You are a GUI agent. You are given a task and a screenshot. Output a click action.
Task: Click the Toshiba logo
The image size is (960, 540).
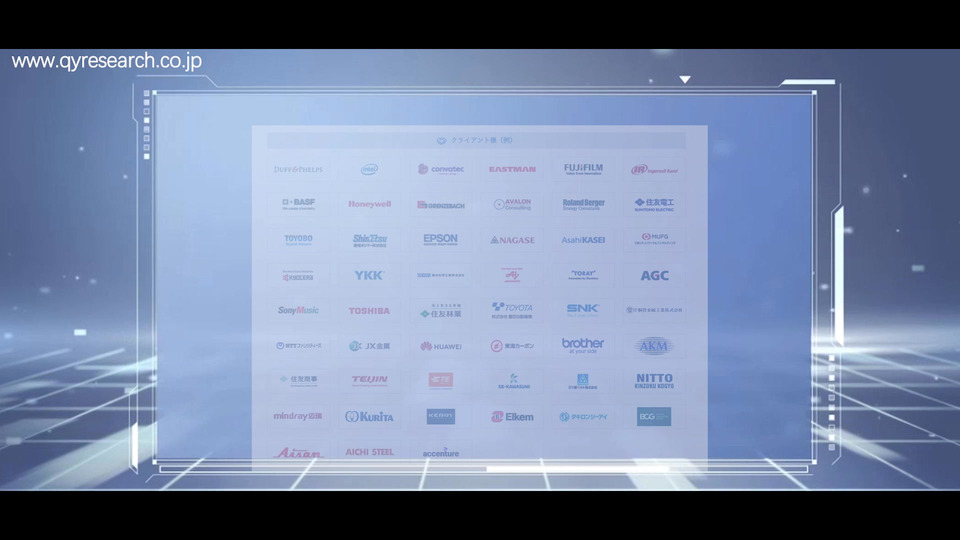pos(369,311)
